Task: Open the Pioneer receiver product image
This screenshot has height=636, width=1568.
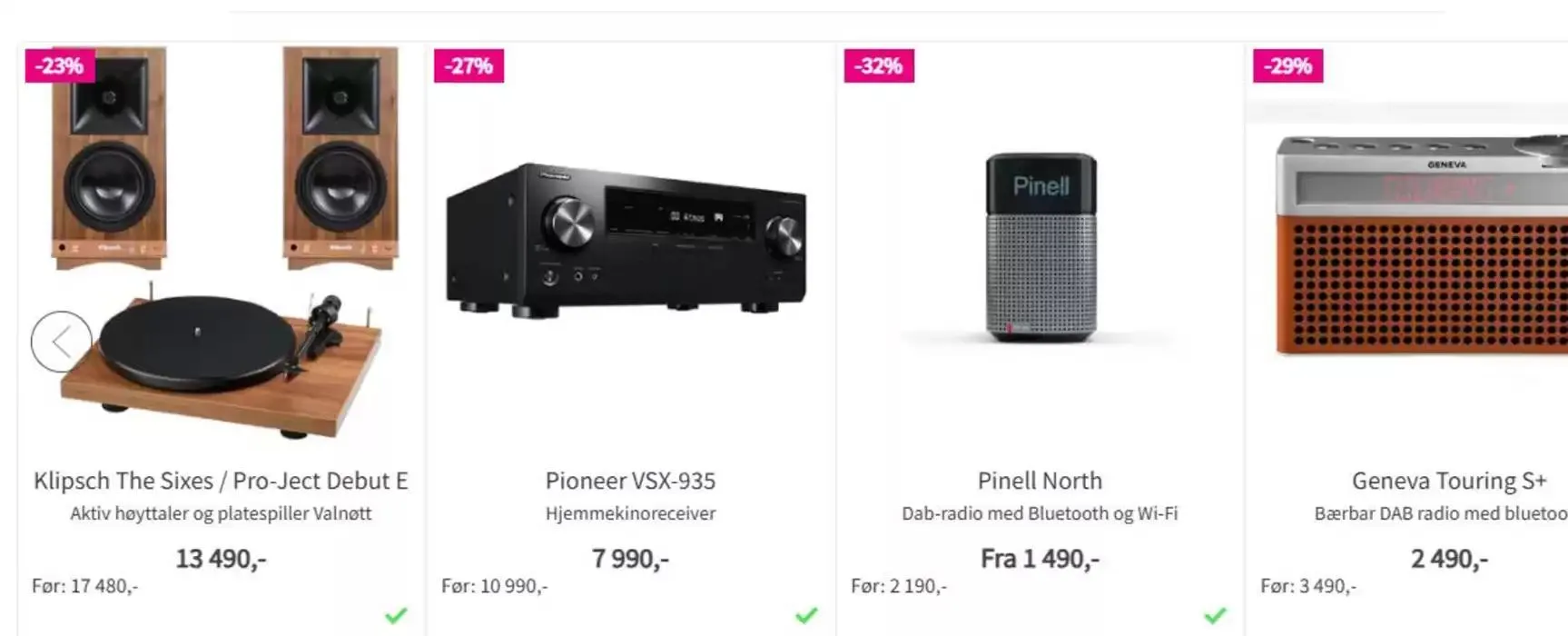Action: click(x=626, y=241)
